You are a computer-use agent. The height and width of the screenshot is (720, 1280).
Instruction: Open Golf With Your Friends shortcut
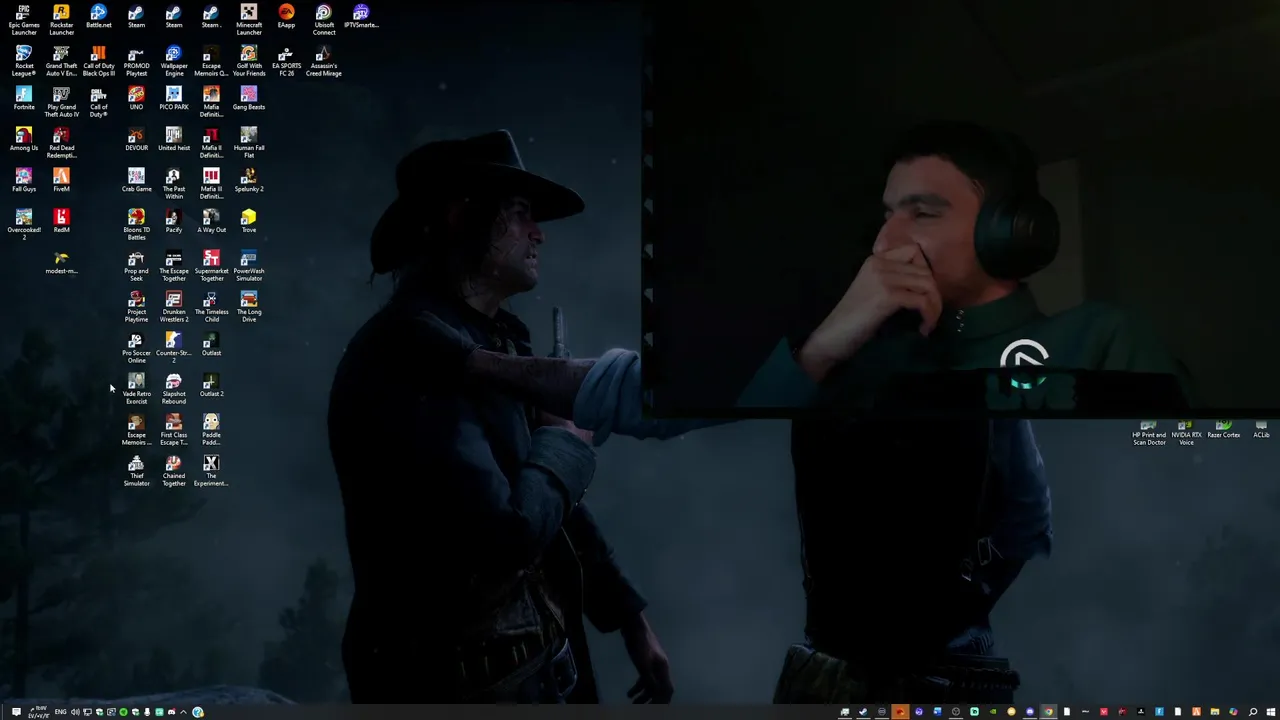[248, 60]
